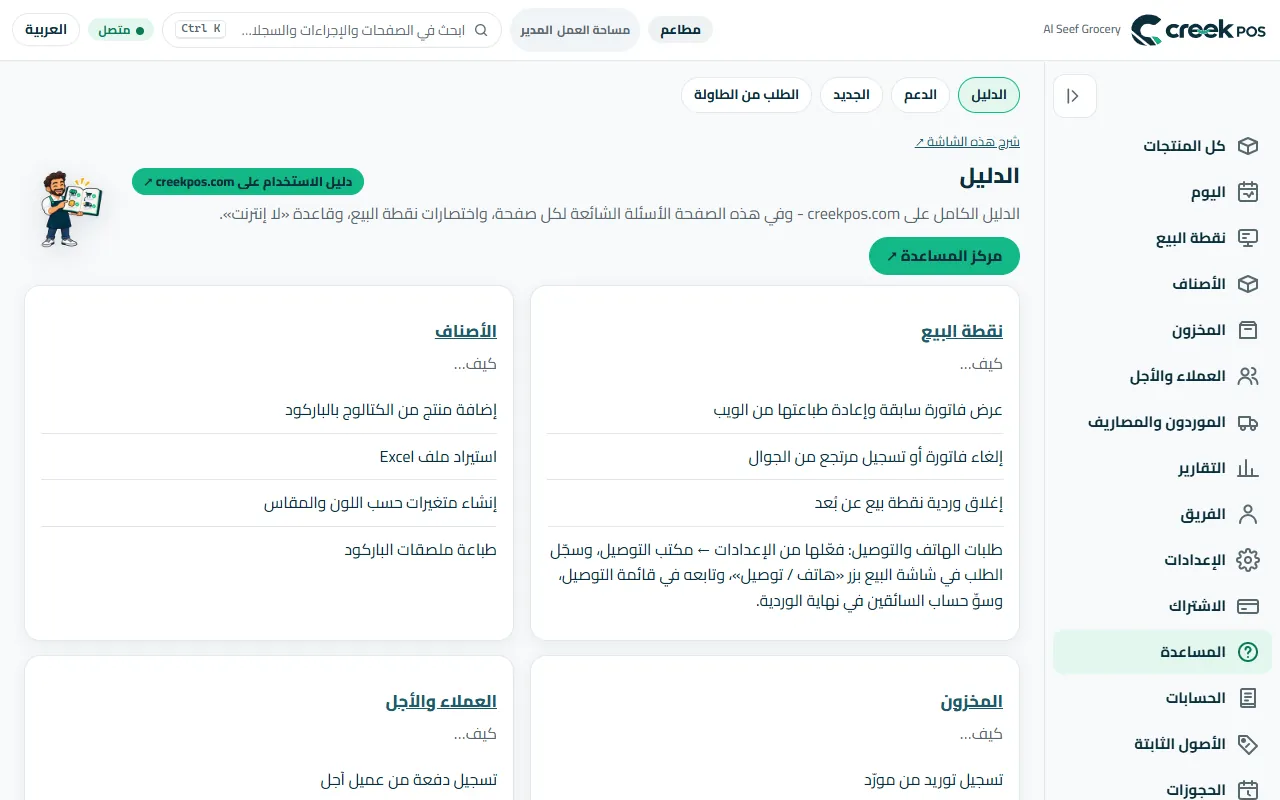Click the العربية language button
The image size is (1280, 800).
tap(46, 30)
